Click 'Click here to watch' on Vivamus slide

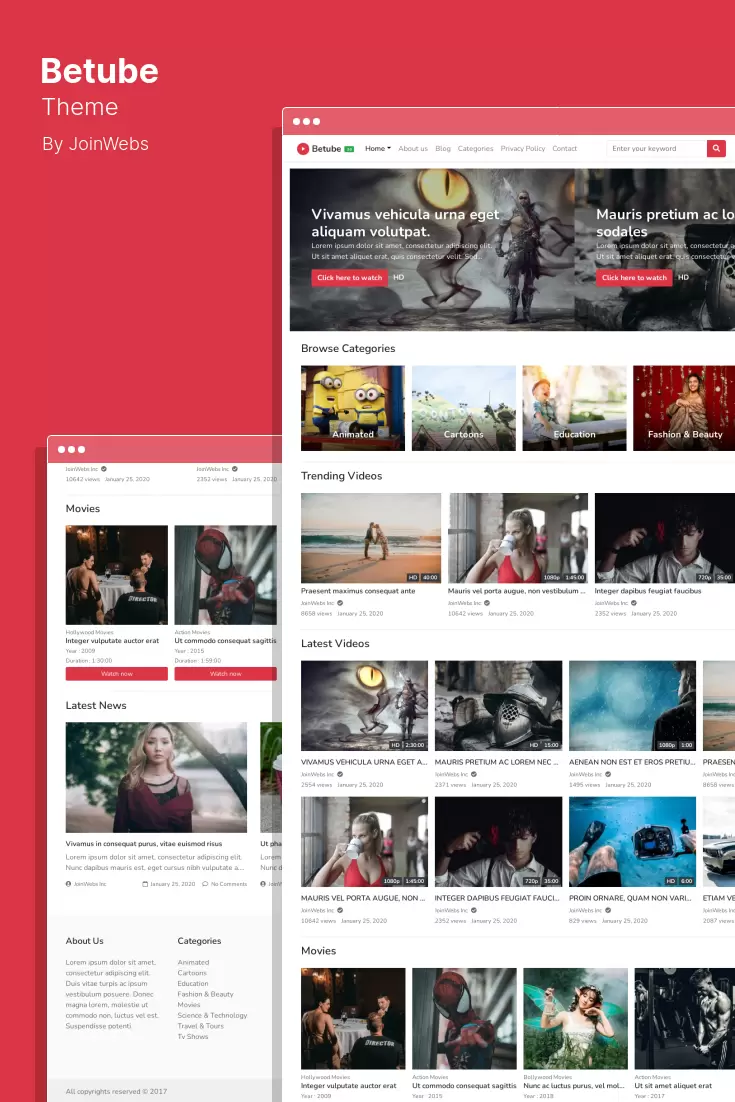coord(349,278)
